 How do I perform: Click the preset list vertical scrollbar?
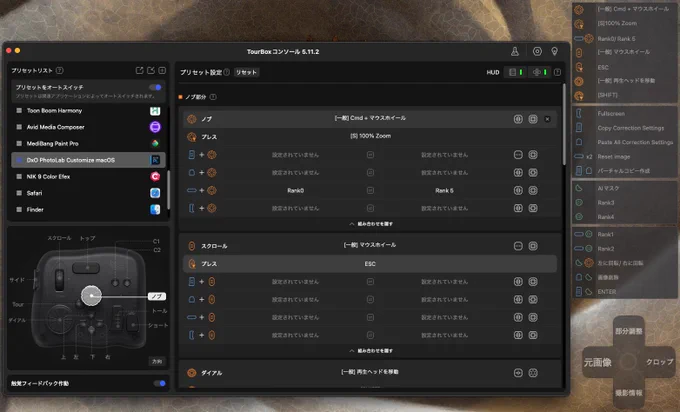pos(168,190)
